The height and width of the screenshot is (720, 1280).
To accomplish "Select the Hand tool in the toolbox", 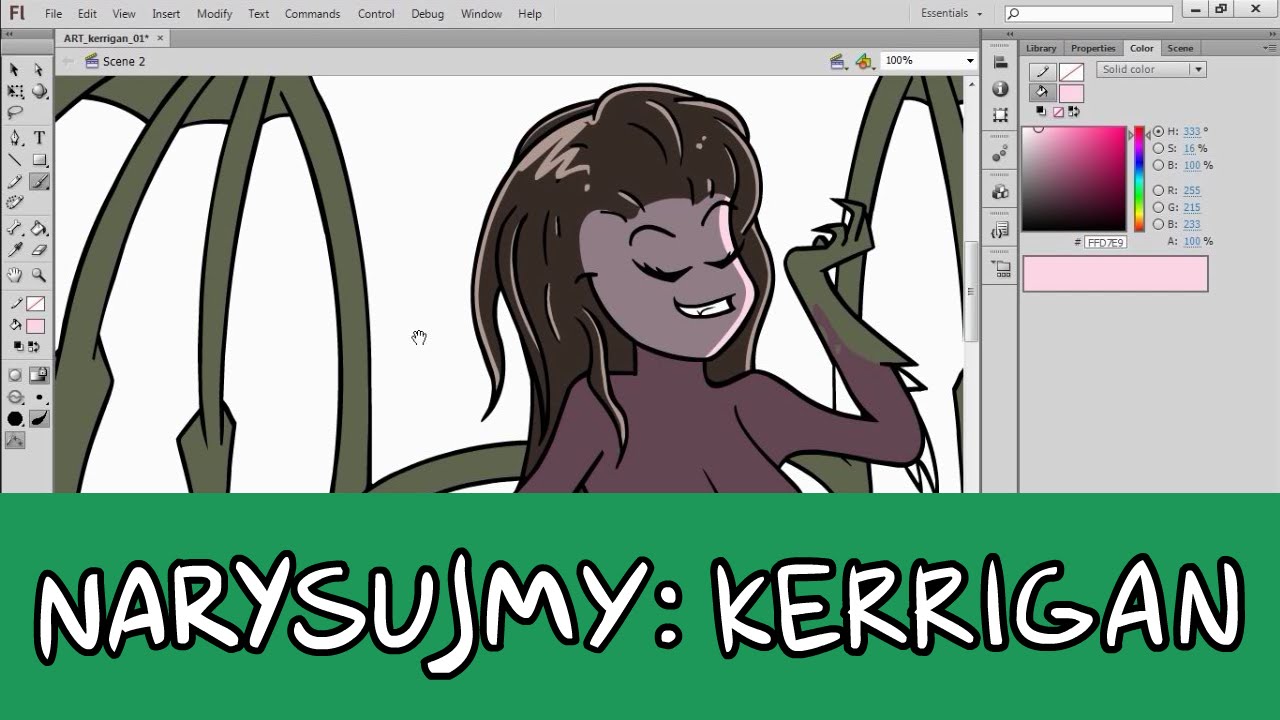I will [x=14, y=275].
